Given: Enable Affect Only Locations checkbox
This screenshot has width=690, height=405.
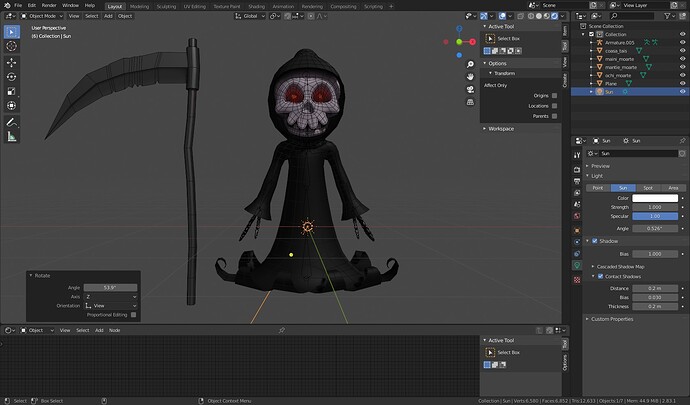Looking at the screenshot, I should click(554, 106).
